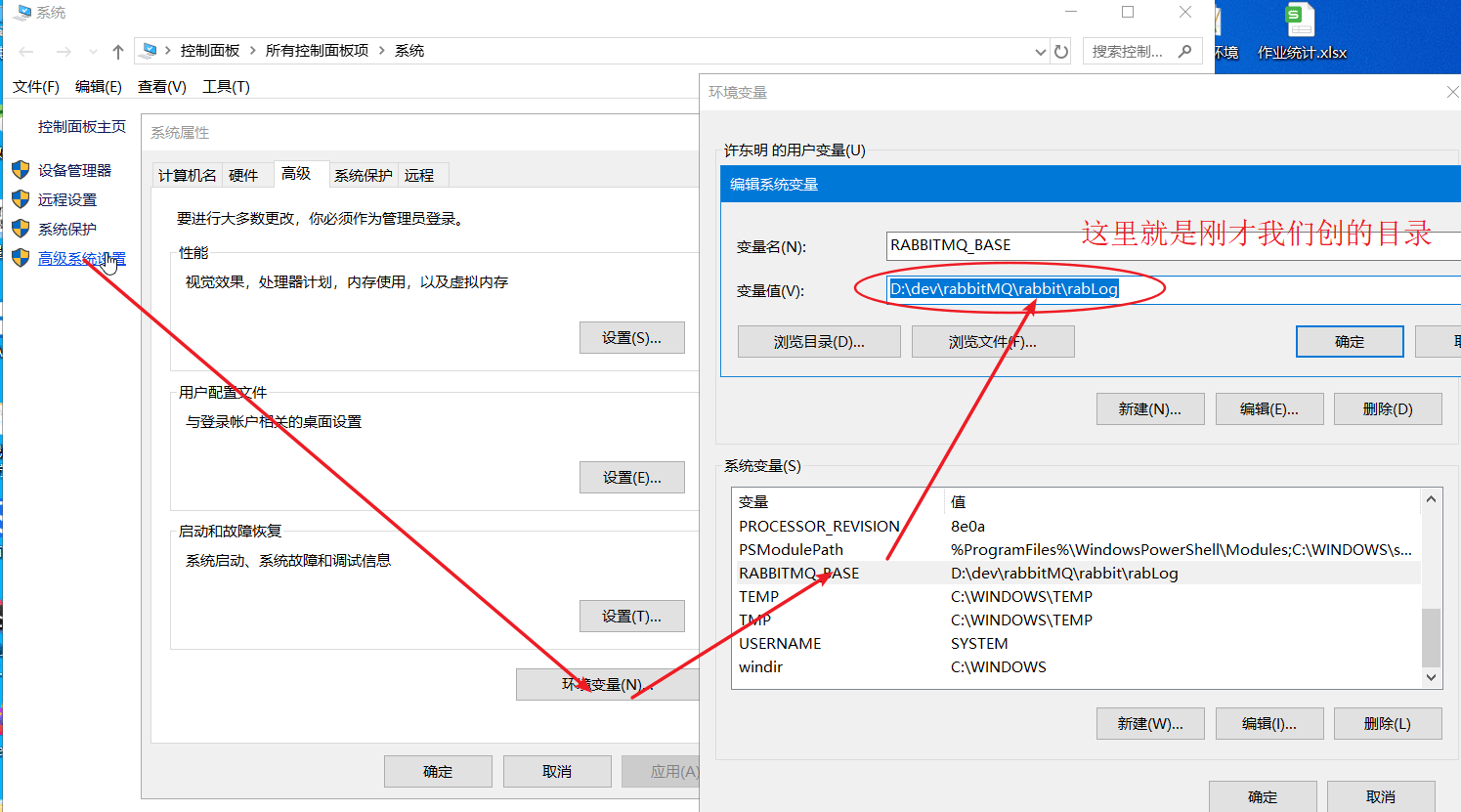Click the system variables scrollbar thumb

(1431, 637)
